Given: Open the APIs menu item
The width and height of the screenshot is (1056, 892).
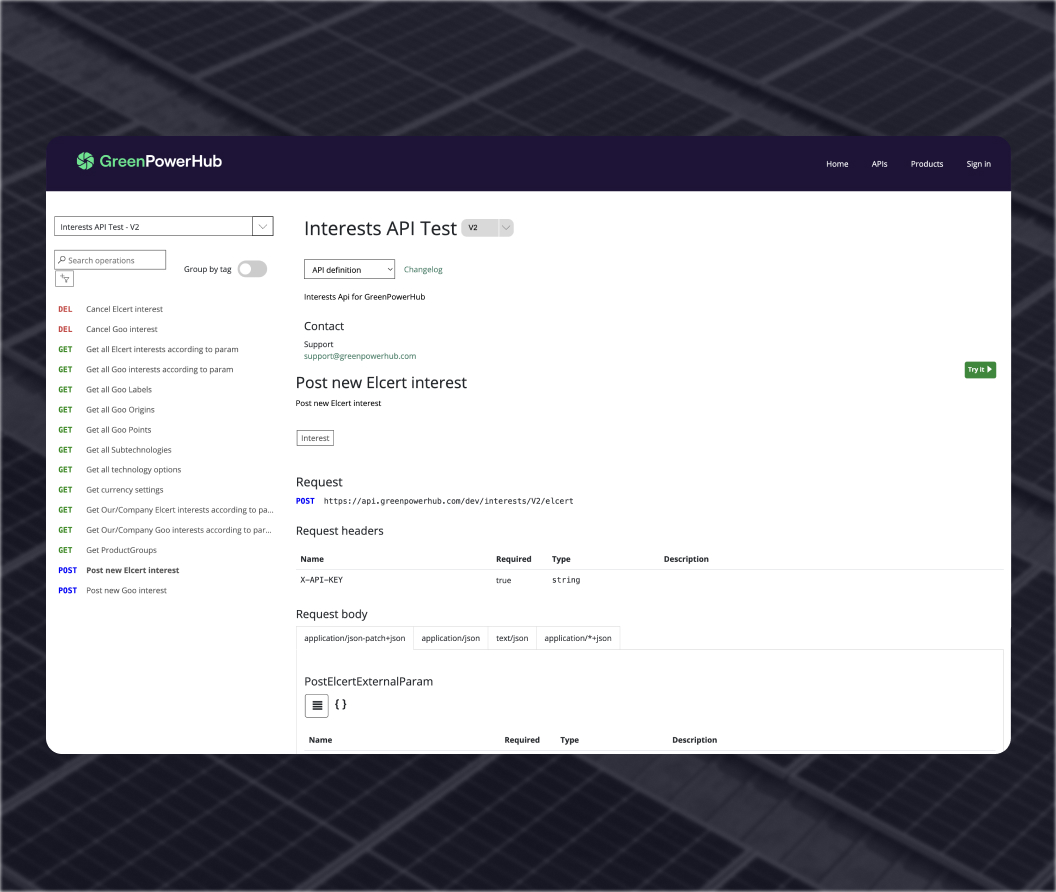Looking at the screenshot, I should [879, 164].
